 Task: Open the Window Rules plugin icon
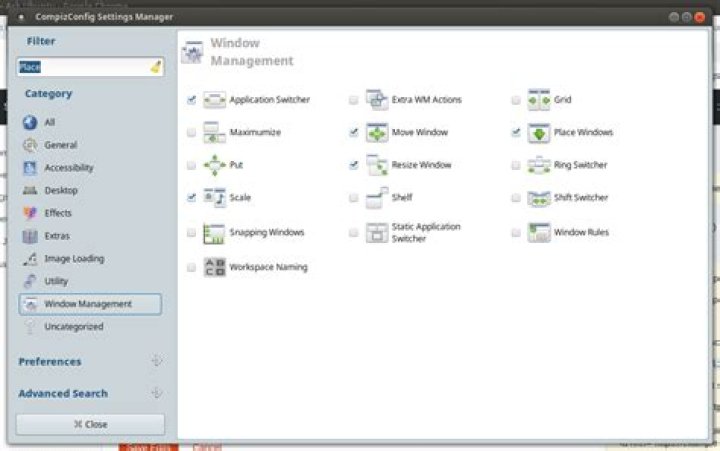[x=539, y=233]
